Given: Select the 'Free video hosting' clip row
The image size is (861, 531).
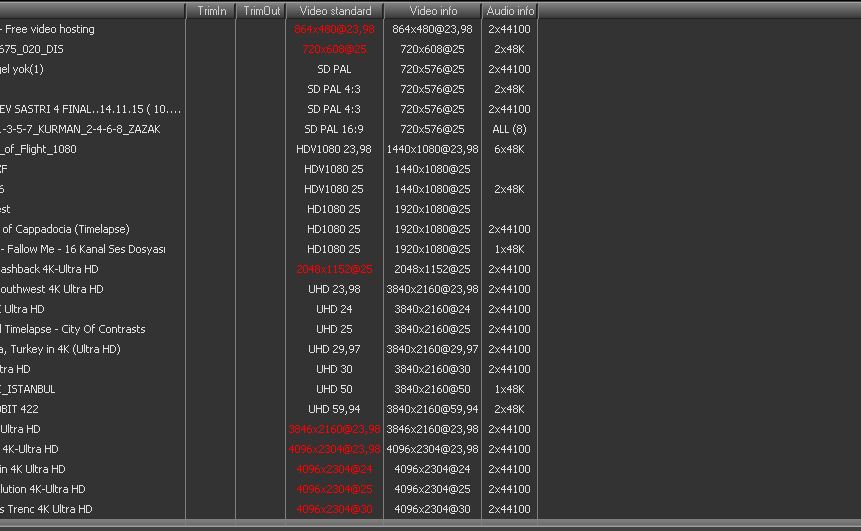Looking at the screenshot, I should click(x=50, y=29).
